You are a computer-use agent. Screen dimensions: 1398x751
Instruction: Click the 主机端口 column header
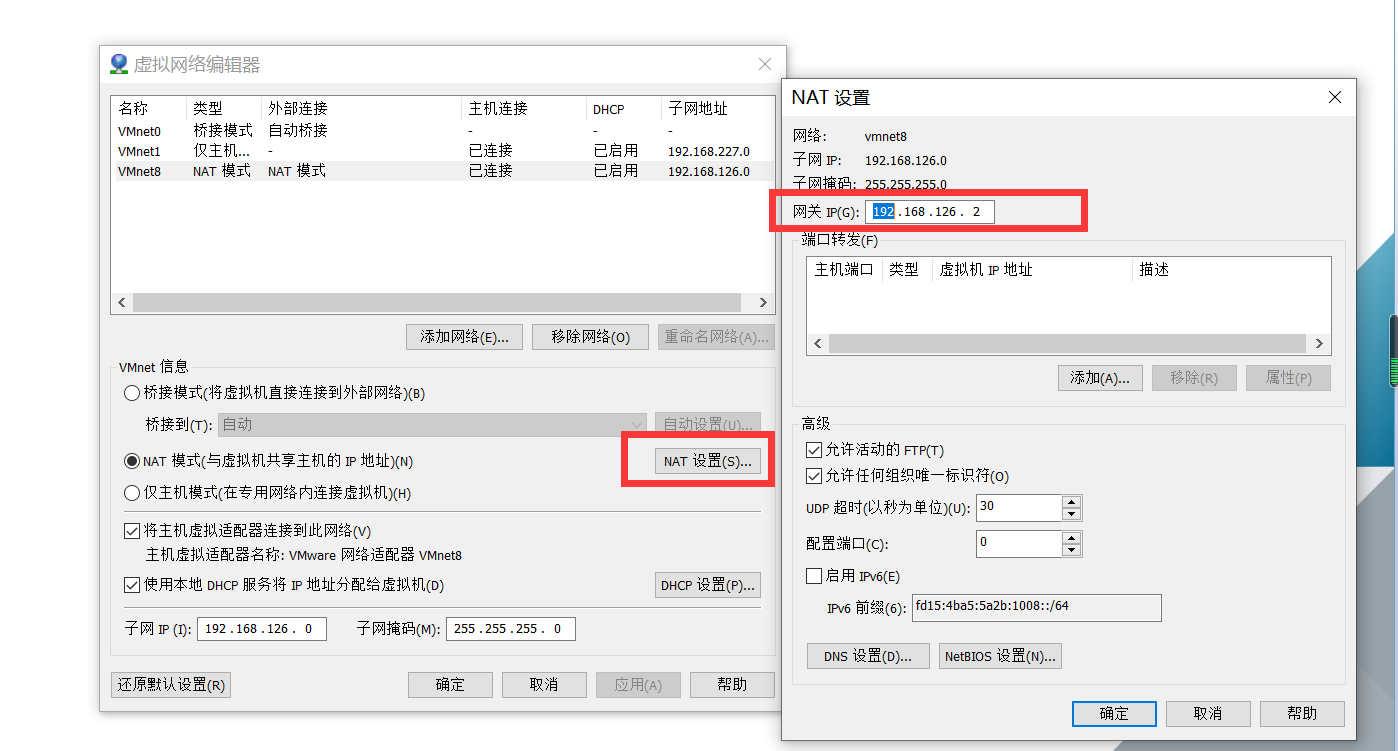coord(844,270)
